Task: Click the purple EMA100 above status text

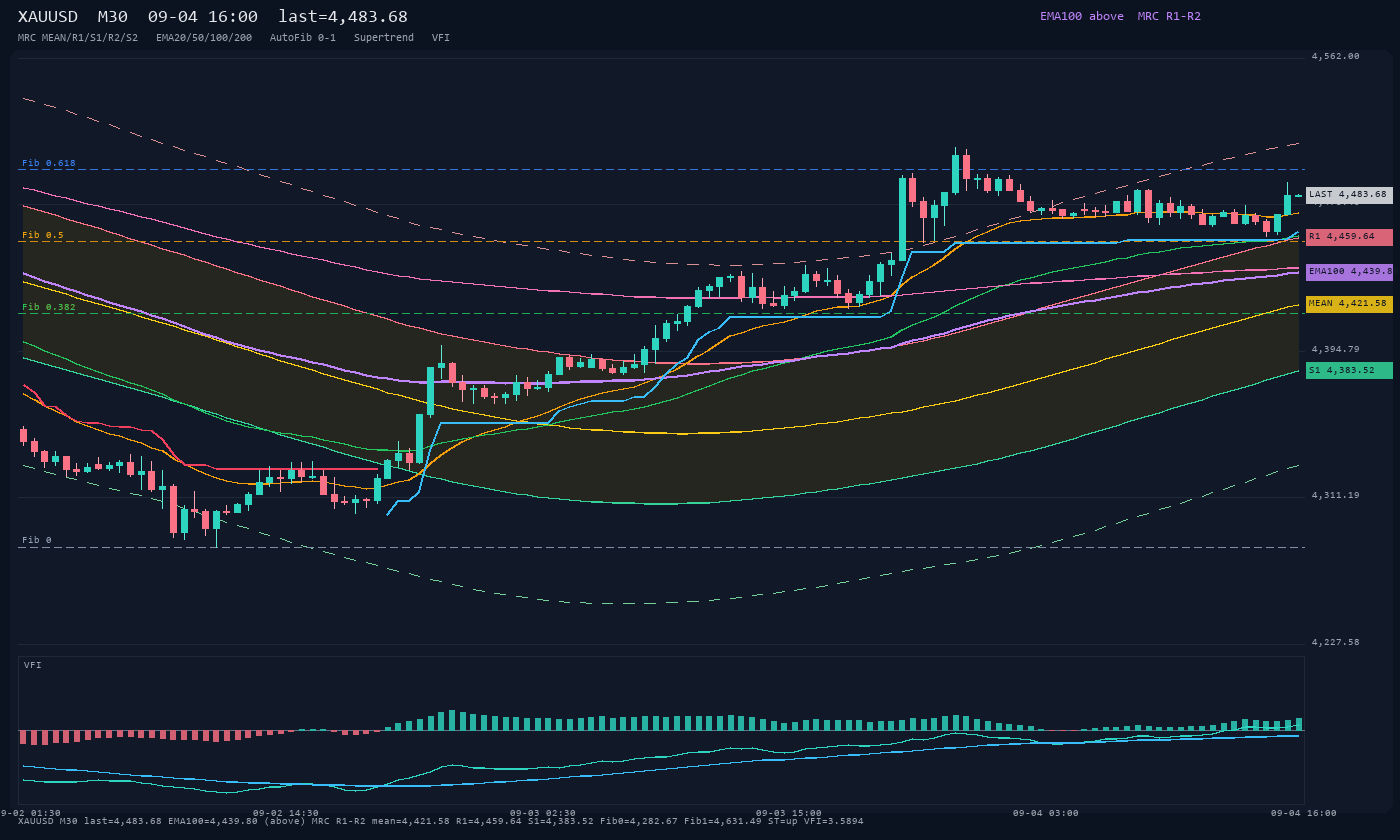Action: click(x=1082, y=16)
